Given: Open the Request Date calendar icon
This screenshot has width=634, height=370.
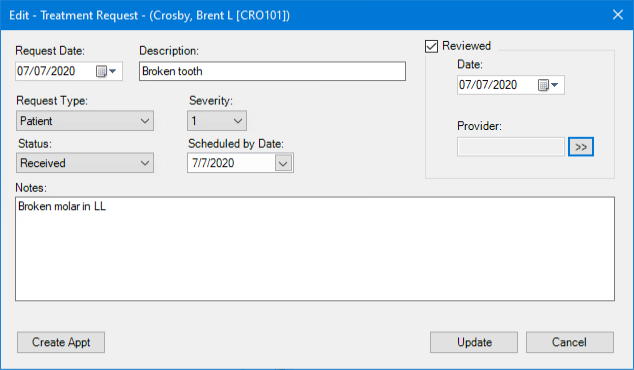Looking at the screenshot, I should tap(101, 72).
